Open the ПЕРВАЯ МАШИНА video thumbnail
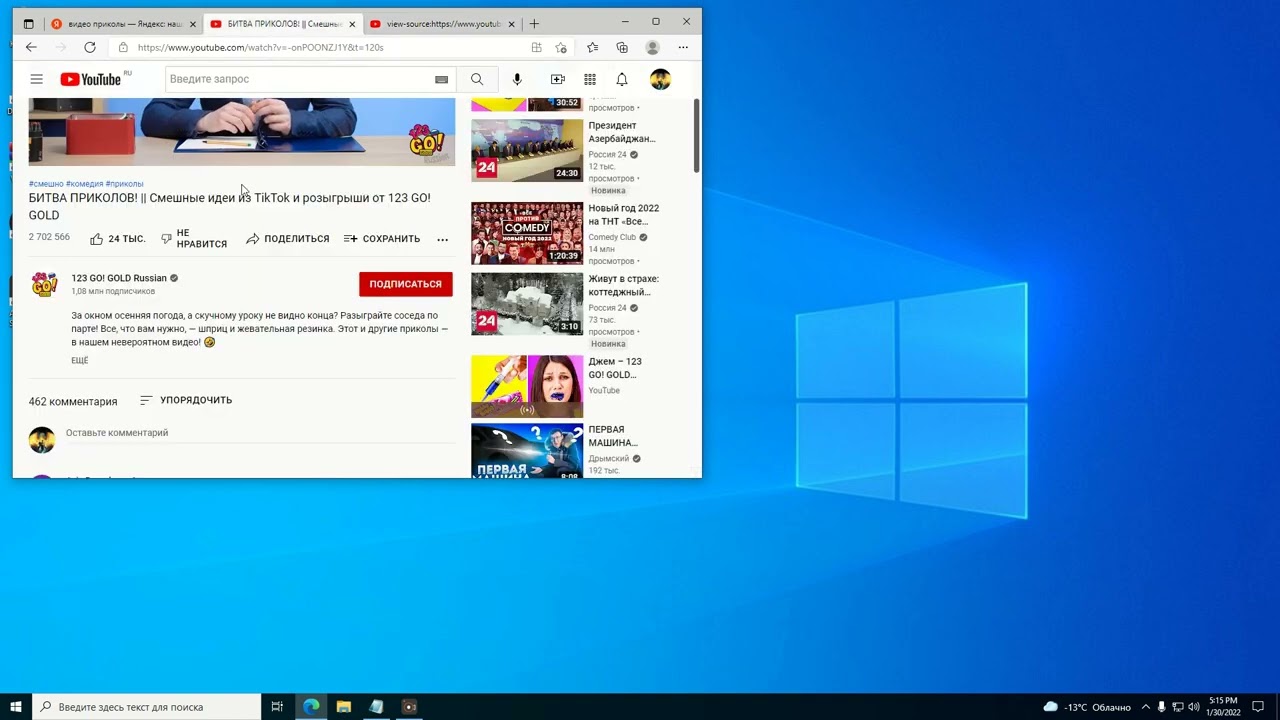This screenshot has height=720, width=1280. point(527,450)
